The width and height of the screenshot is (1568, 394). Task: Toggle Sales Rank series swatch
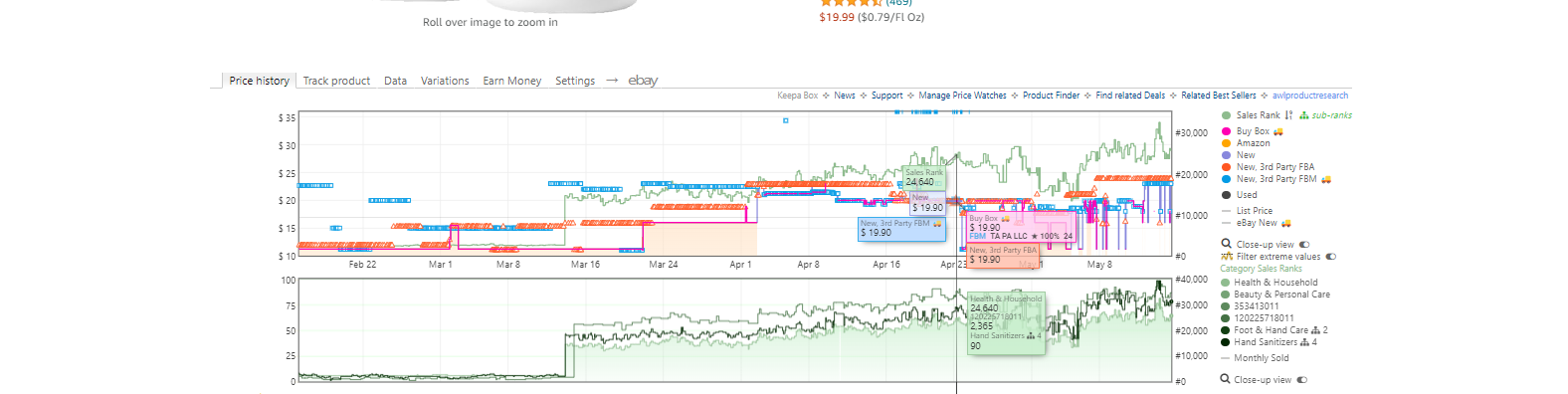(1226, 115)
